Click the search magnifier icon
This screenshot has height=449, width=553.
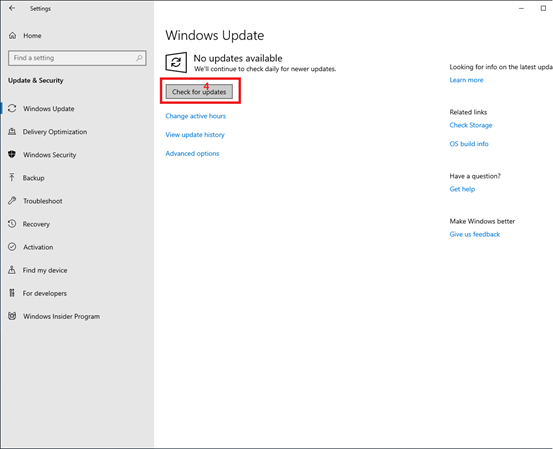coord(139,58)
